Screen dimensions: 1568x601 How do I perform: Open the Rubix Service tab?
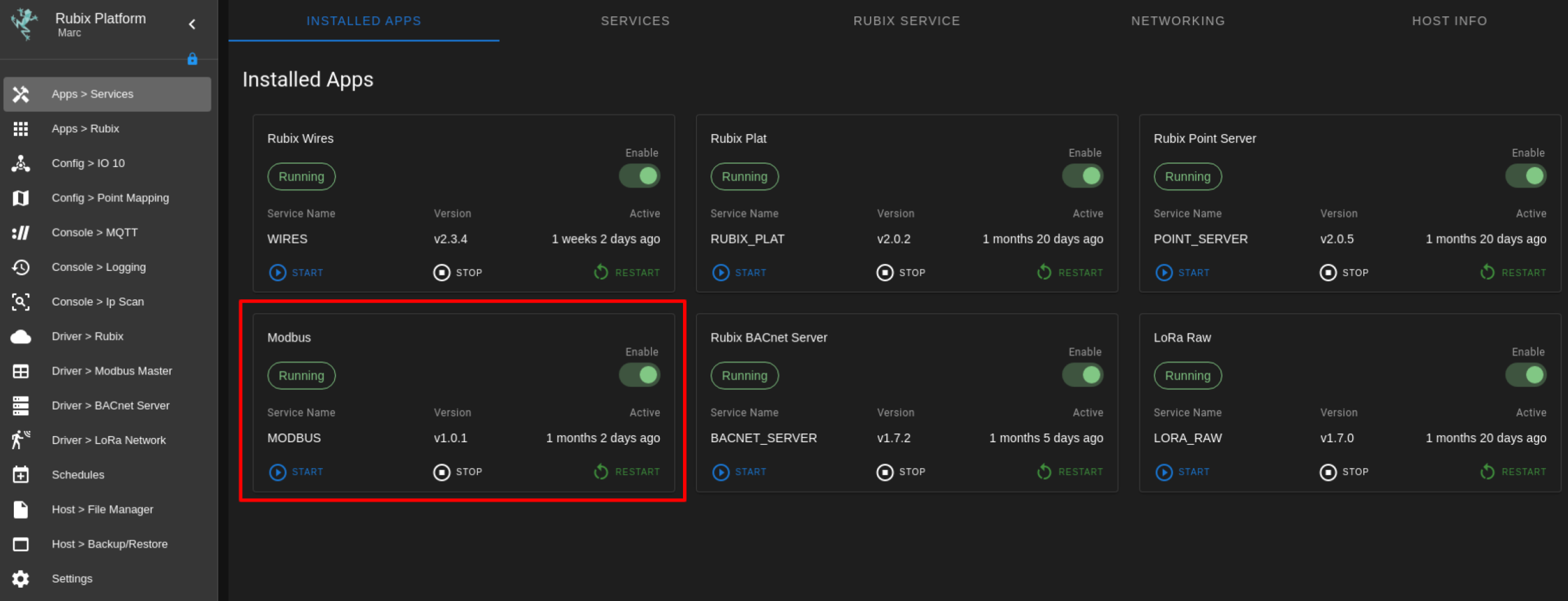point(907,21)
